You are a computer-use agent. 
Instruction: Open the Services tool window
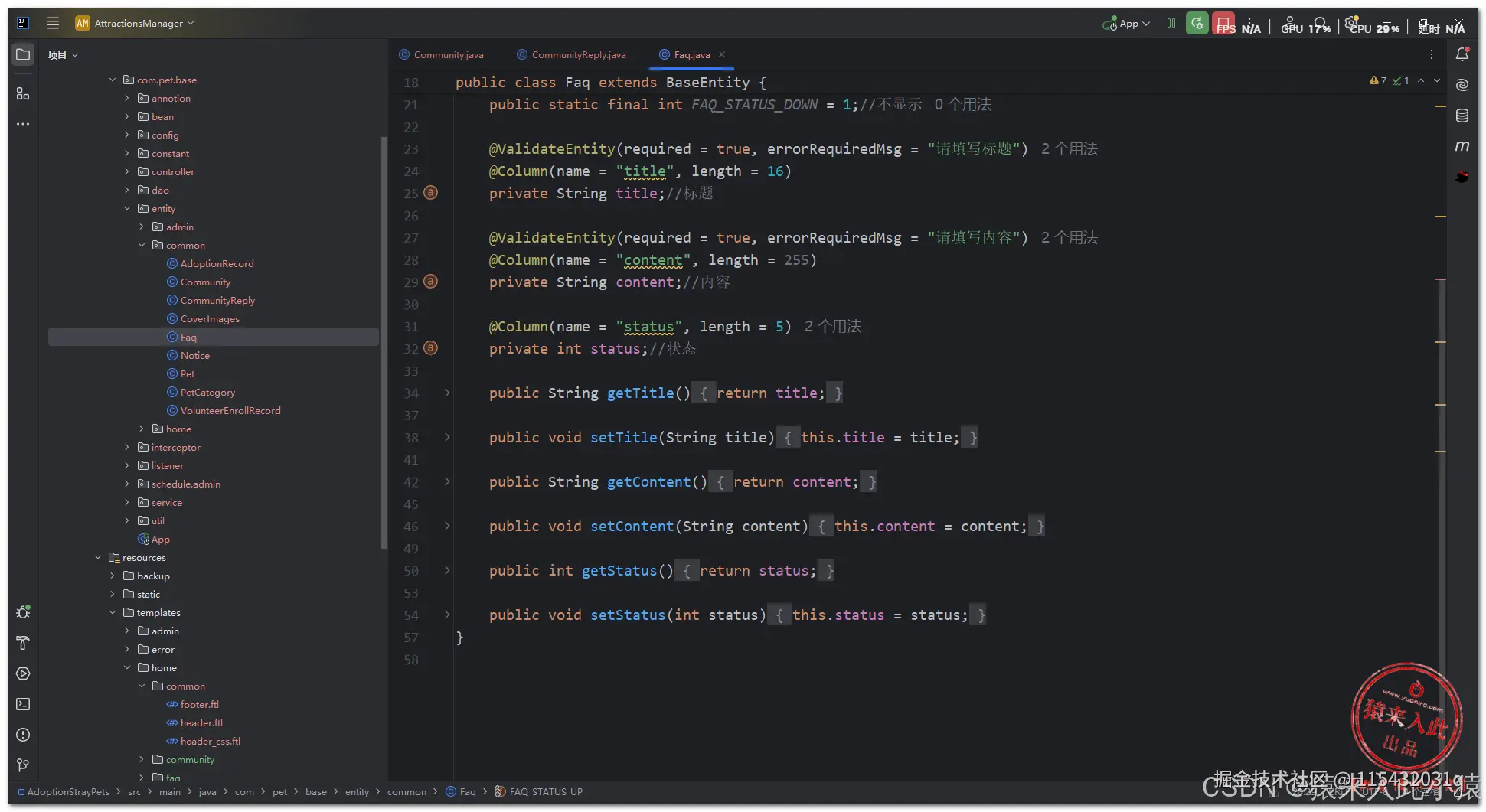[x=23, y=673]
